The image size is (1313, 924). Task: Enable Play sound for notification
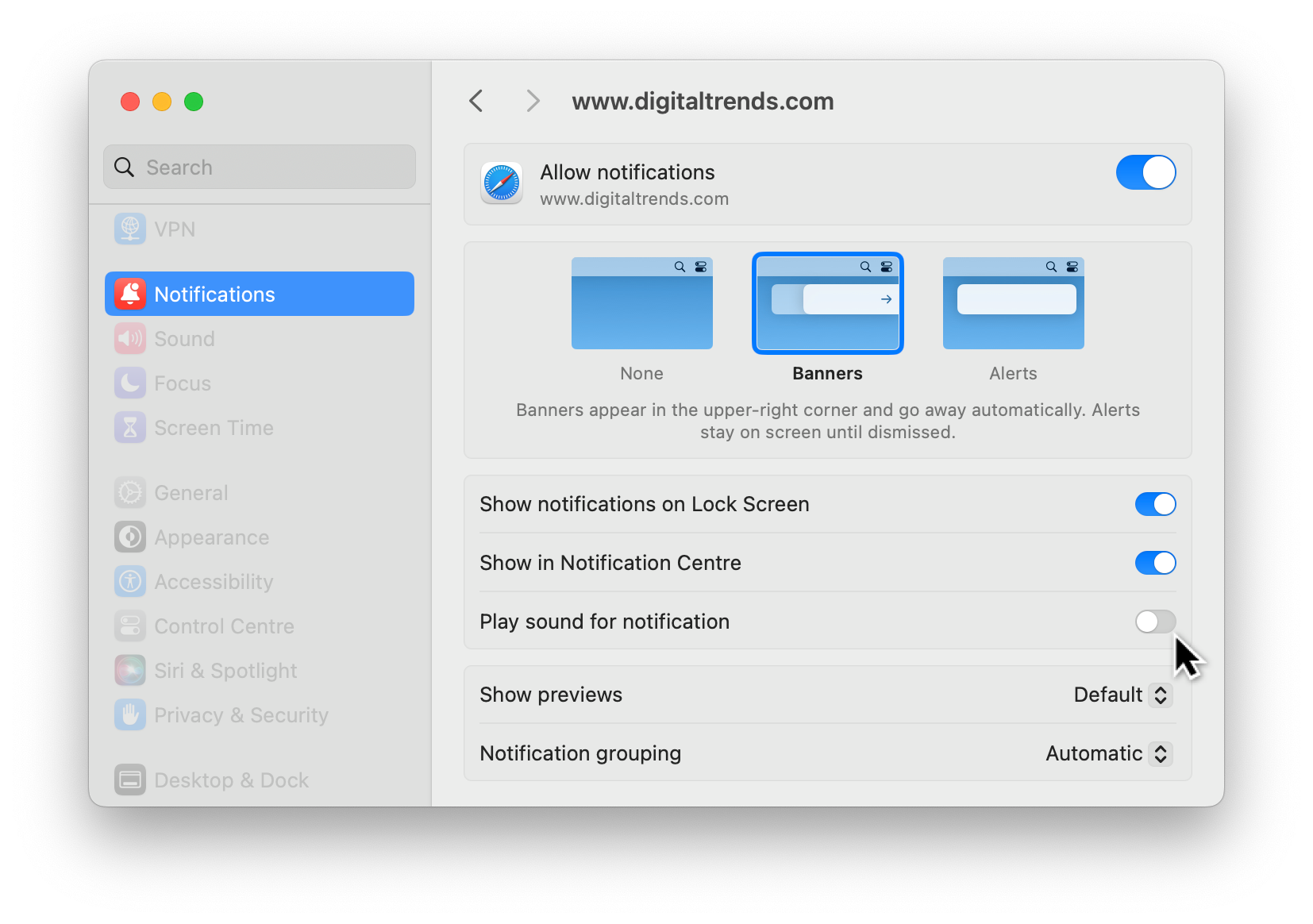(x=1154, y=622)
